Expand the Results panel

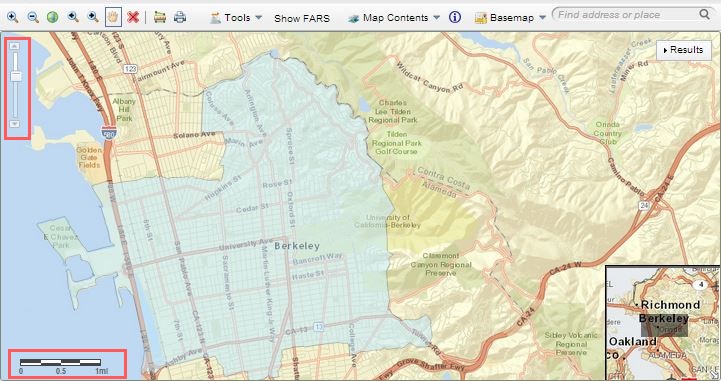[683, 50]
